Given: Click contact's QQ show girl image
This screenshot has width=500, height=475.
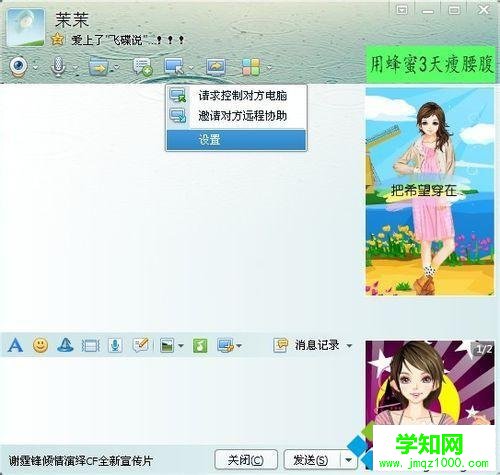Looking at the screenshot, I should 430,192.
